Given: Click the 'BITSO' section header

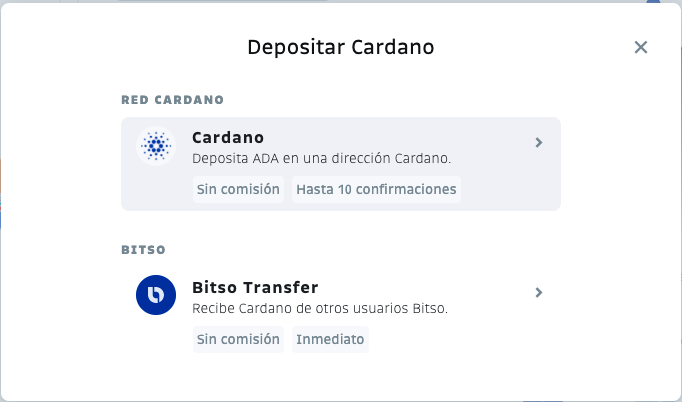Looking at the screenshot, I should 144,250.
